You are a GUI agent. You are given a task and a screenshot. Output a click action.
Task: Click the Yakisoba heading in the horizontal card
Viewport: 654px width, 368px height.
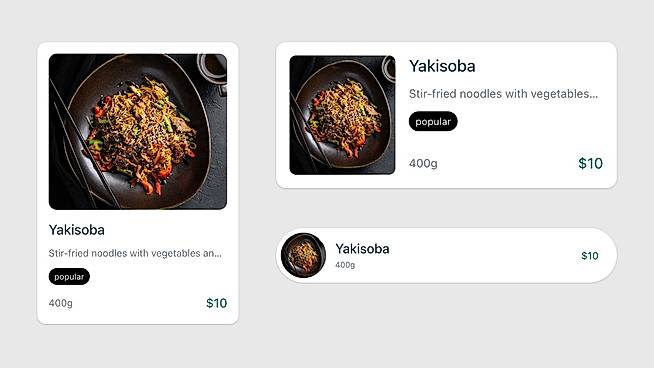(442, 66)
